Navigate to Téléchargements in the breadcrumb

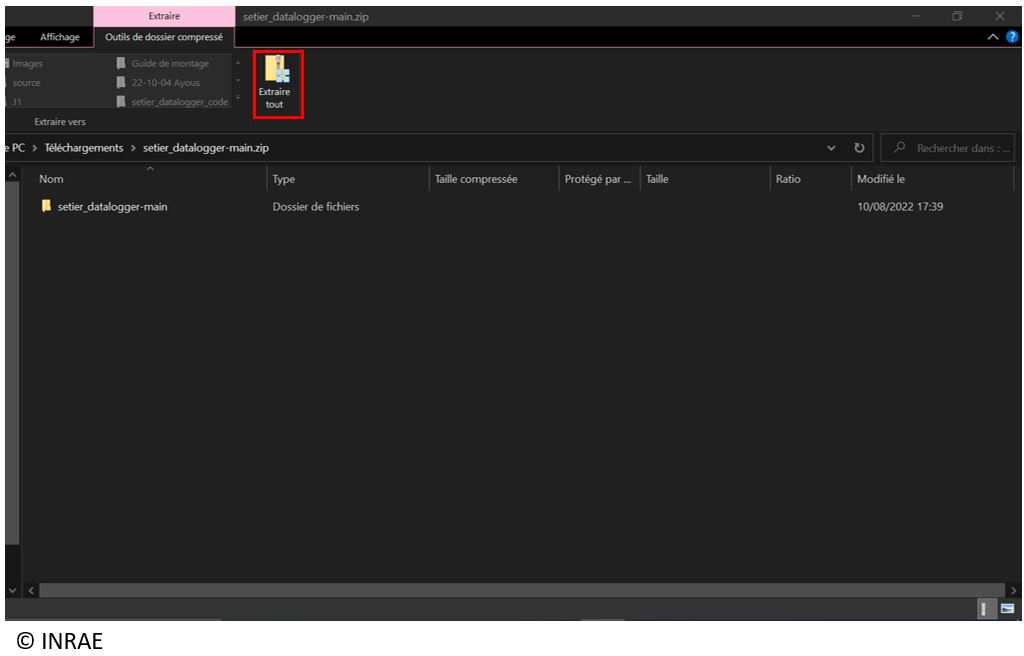click(x=84, y=148)
